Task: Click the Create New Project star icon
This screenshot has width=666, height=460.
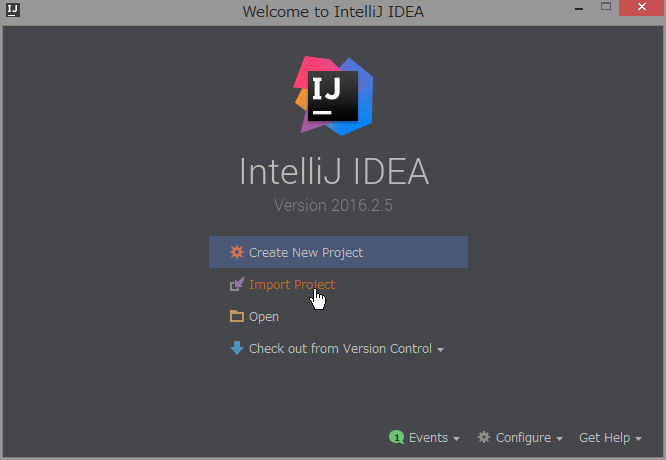Action: coord(236,253)
